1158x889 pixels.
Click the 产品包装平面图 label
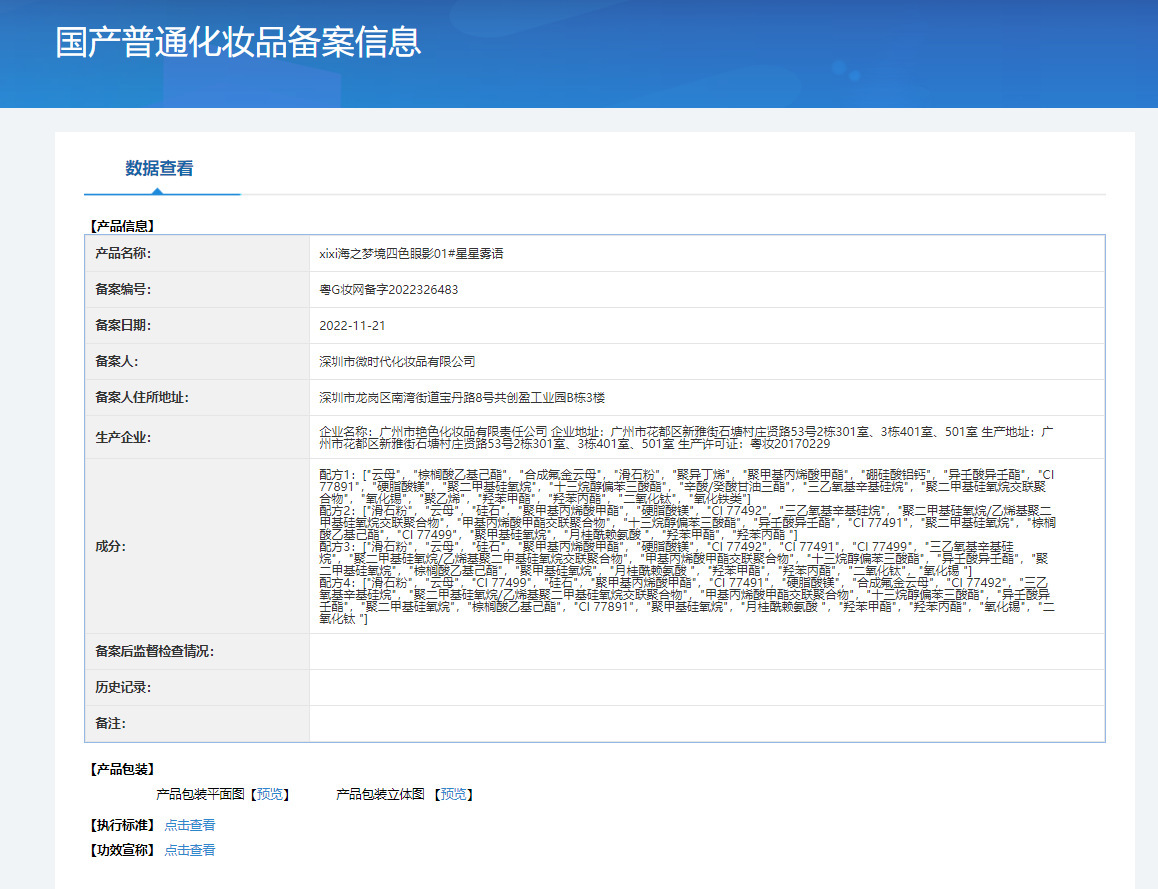200,794
